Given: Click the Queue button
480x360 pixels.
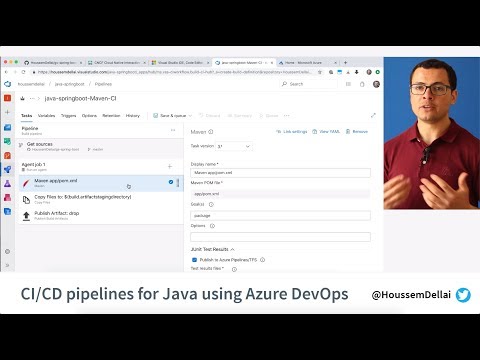Looking at the screenshot, I should click(x=269, y=116).
